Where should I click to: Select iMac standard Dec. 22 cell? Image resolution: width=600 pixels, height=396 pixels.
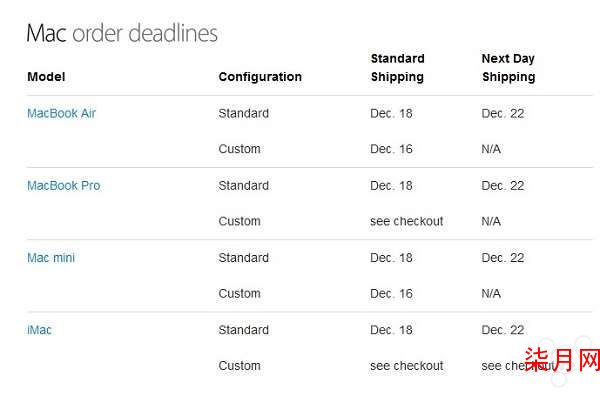click(x=503, y=330)
